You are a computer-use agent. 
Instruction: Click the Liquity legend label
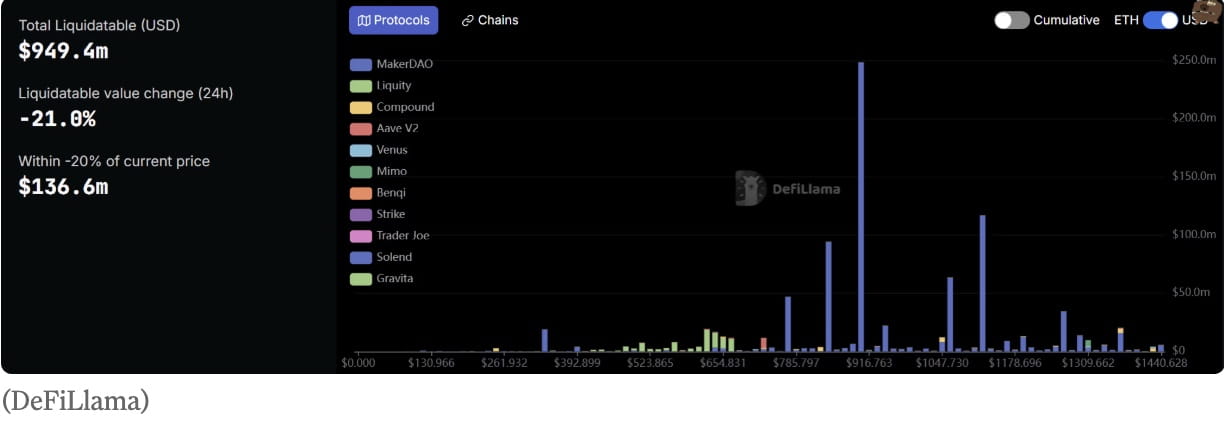coord(394,86)
